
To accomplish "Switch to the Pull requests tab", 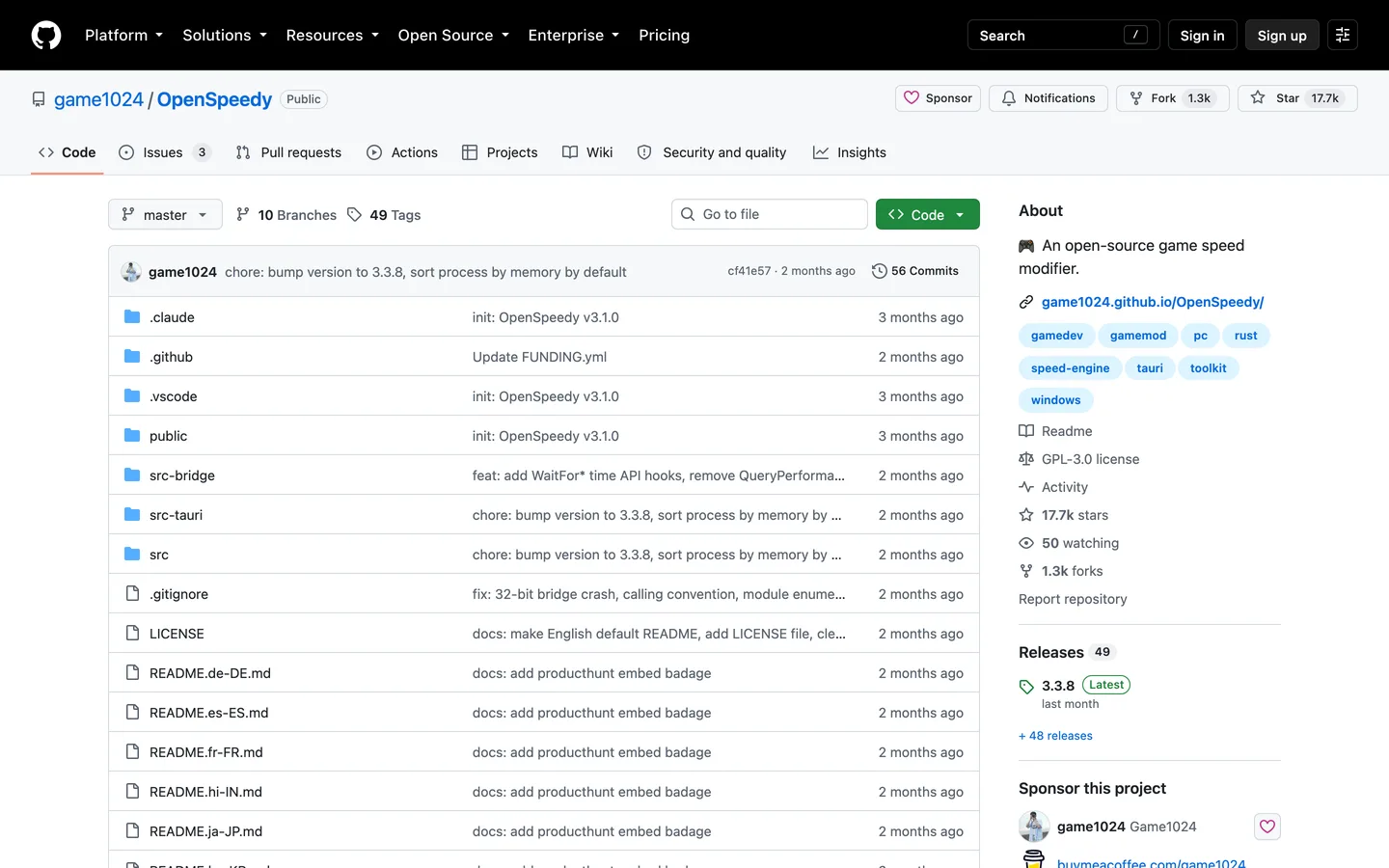I will coord(288,152).
